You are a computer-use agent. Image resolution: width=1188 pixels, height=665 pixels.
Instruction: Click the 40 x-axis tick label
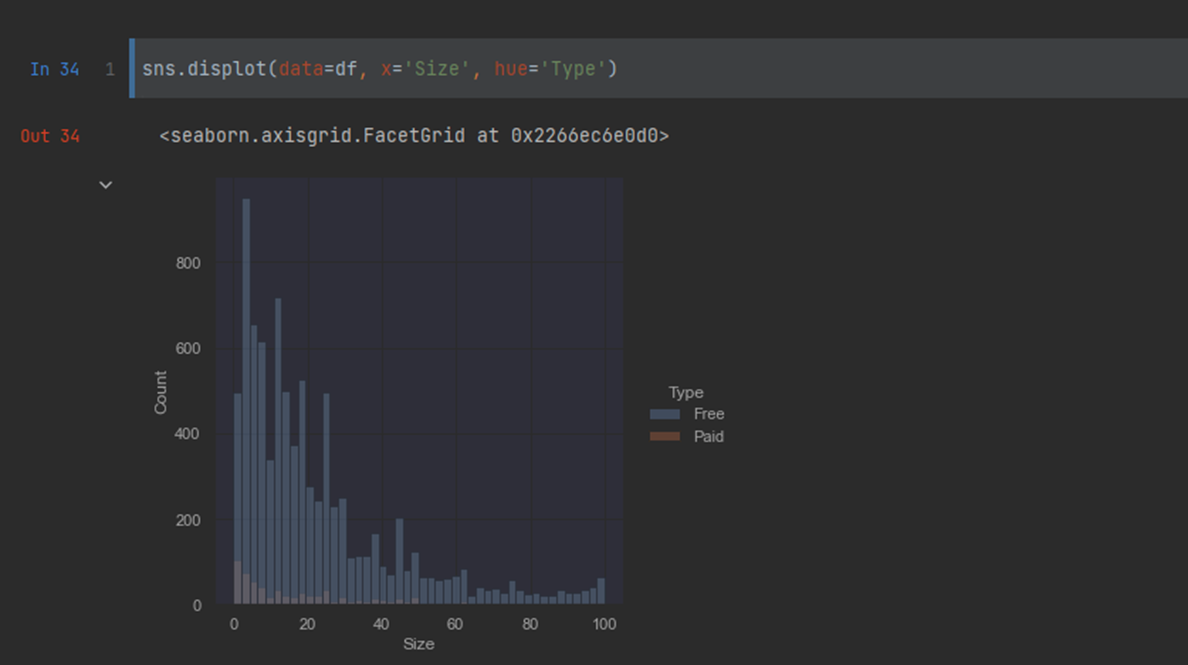(380, 624)
